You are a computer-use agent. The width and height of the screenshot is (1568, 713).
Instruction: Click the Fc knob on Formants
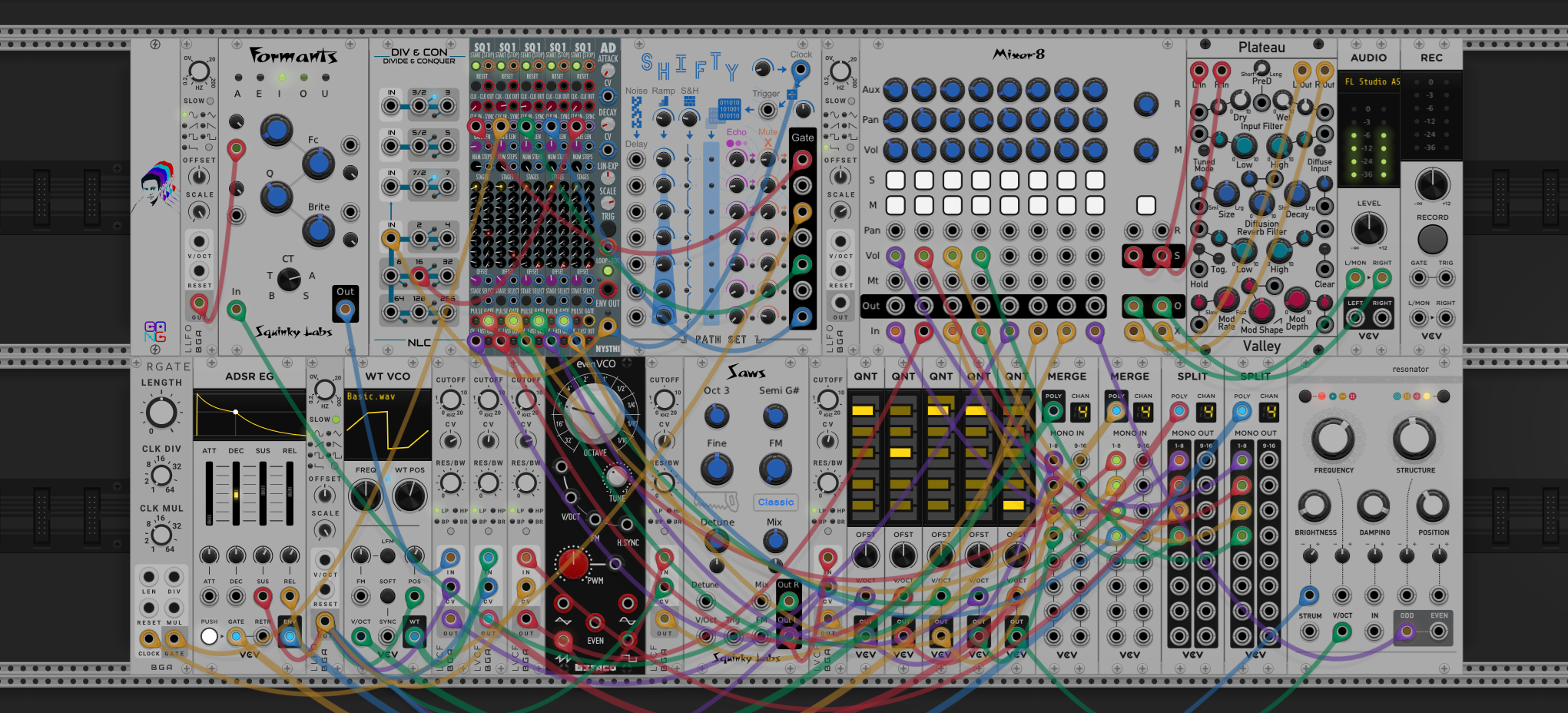[318, 163]
